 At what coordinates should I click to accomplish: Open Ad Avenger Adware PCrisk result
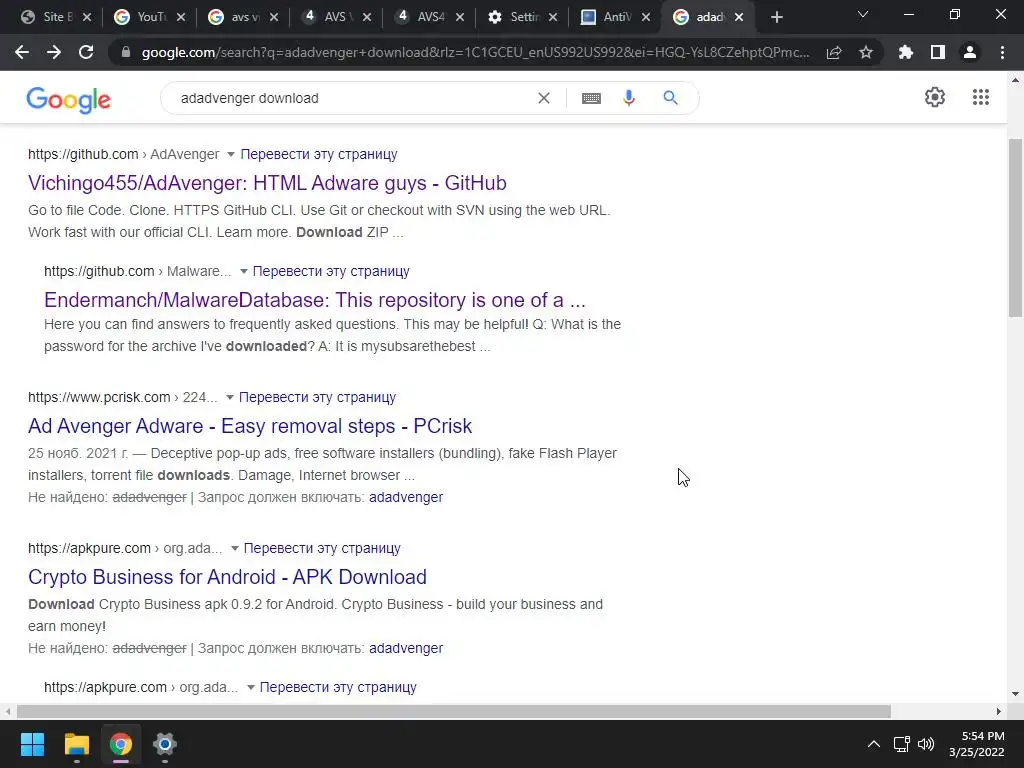coord(249,426)
